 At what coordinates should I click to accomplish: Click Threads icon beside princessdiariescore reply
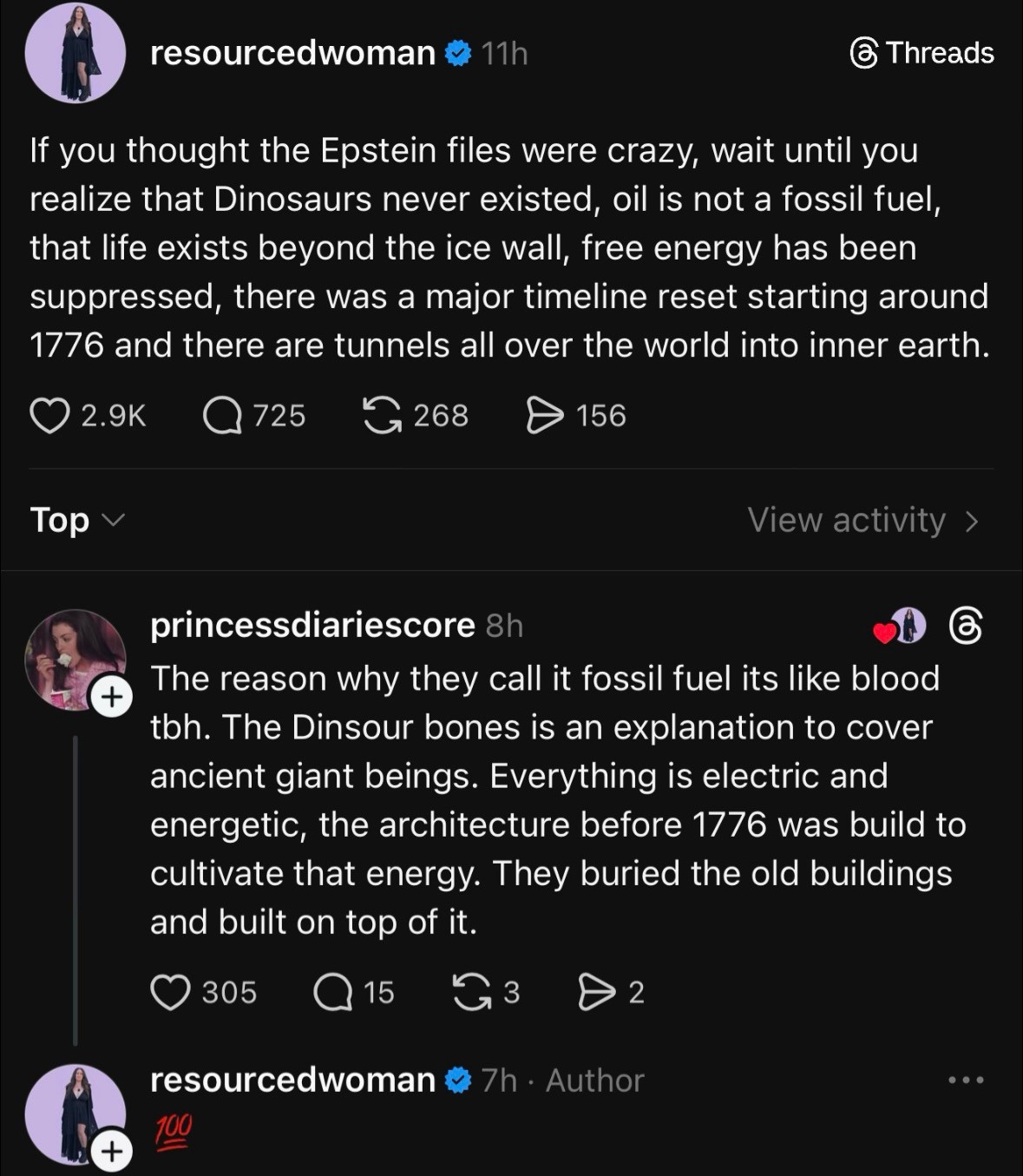(x=966, y=626)
